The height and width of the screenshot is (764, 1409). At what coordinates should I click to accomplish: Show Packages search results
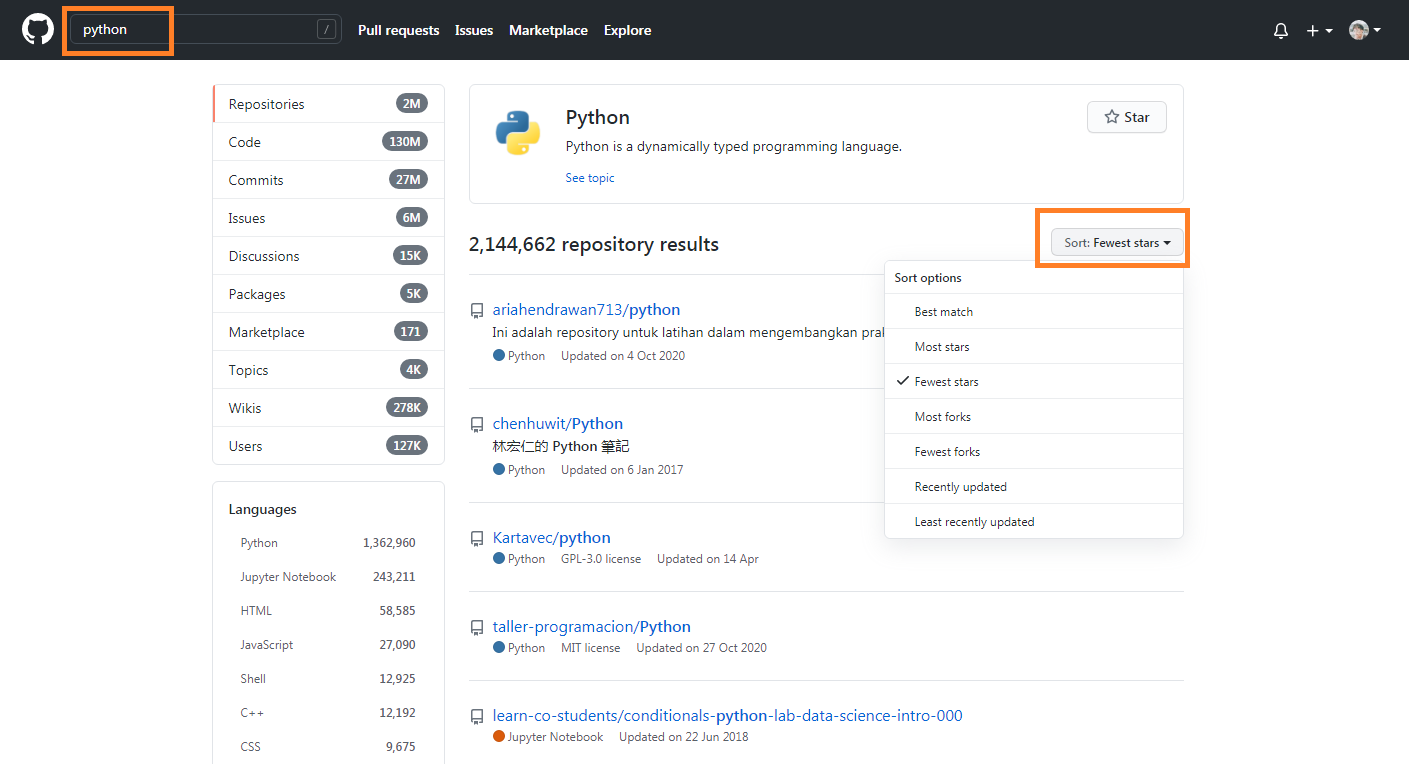[328, 294]
